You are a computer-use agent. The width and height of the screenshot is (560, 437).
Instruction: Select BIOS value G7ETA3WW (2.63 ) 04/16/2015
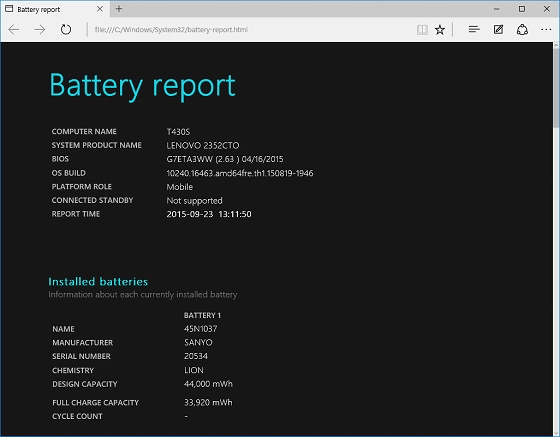click(x=225, y=159)
